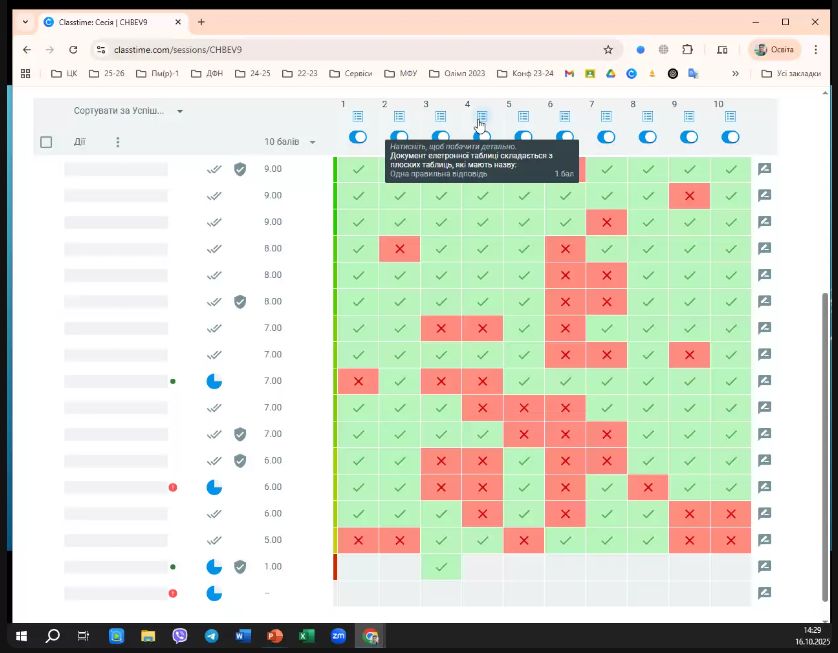Image resolution: width=838 pixels, height=653 pixels.
Task: Click the Освіта profile button
Action: click(x=774, y=49)
